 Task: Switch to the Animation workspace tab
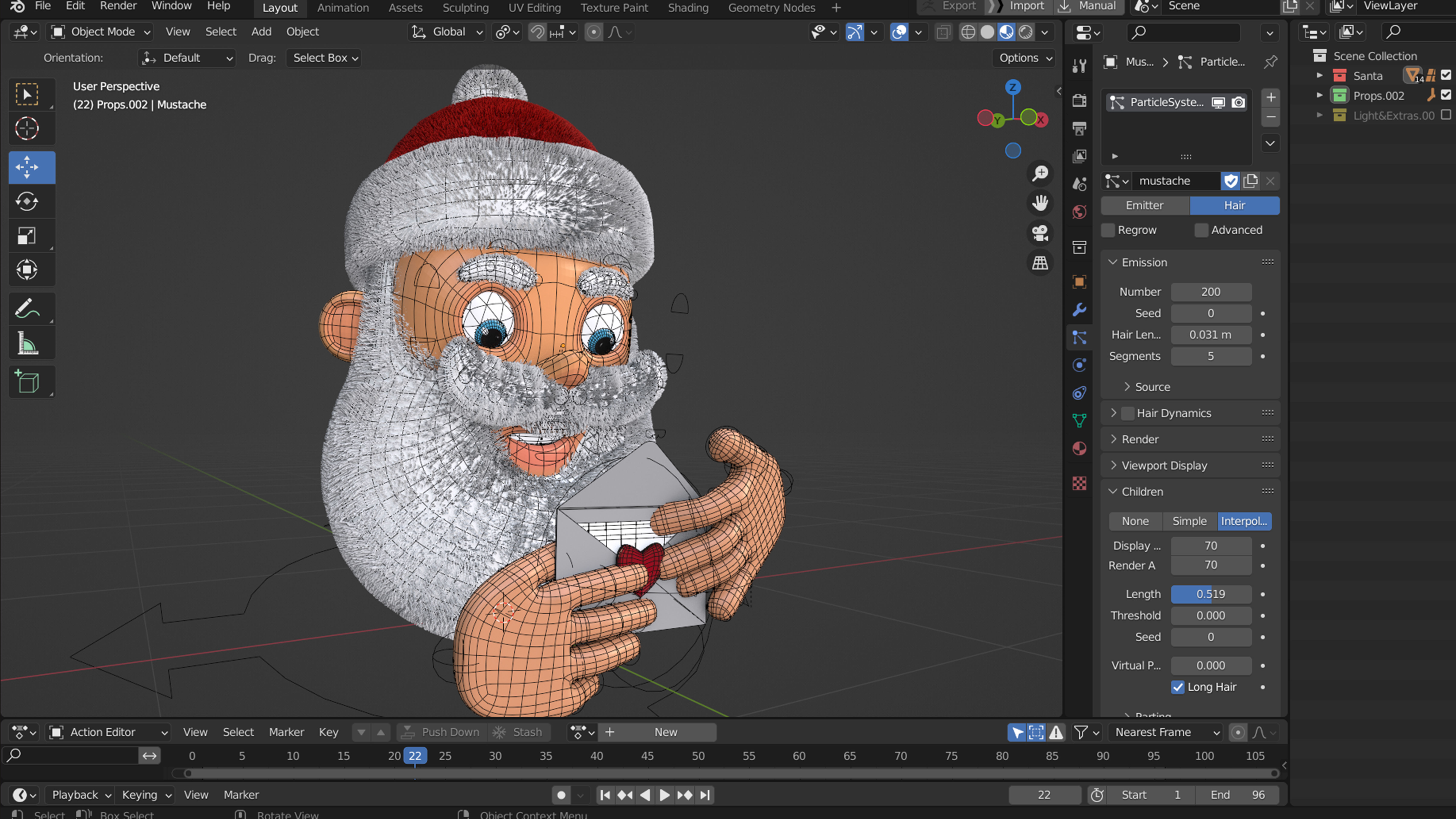coord(343,8)
